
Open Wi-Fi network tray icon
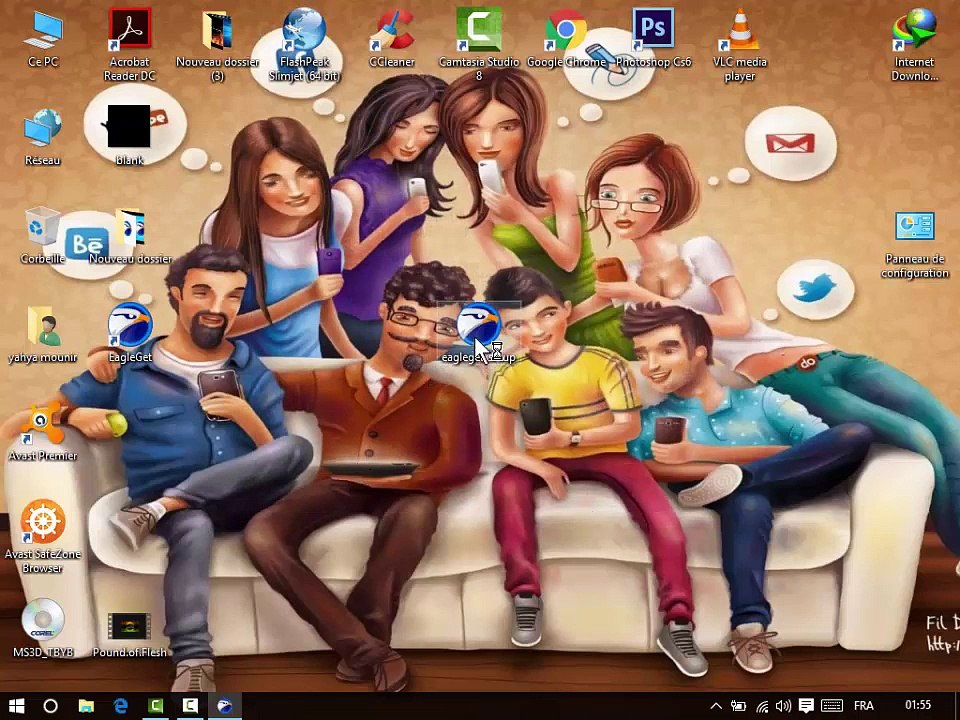[x=762, y=707]
